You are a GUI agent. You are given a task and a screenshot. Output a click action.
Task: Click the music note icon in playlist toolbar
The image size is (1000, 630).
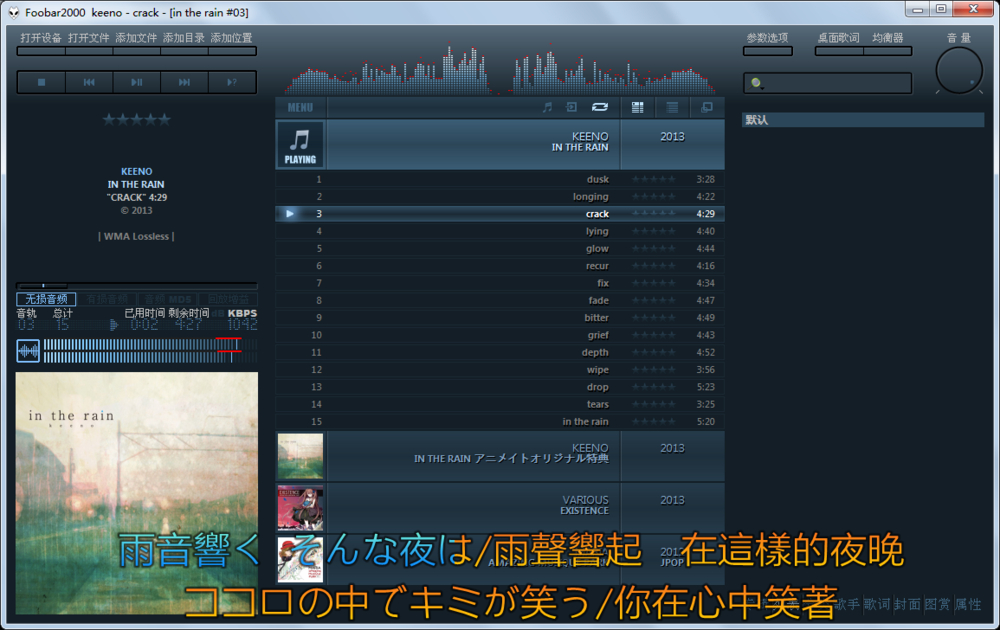tap(547, 107)
